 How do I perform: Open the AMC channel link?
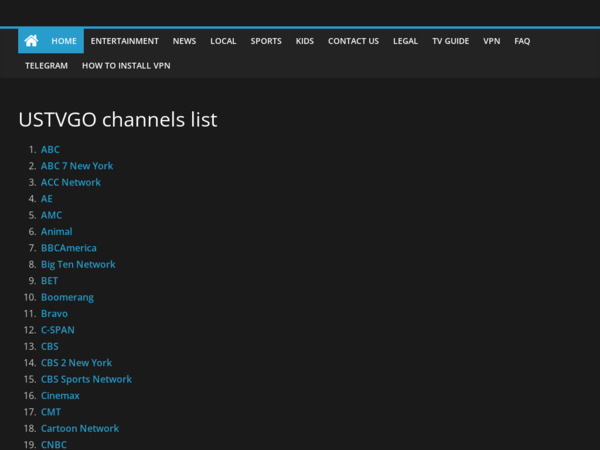pyautogui.click(x=51, y=215)
